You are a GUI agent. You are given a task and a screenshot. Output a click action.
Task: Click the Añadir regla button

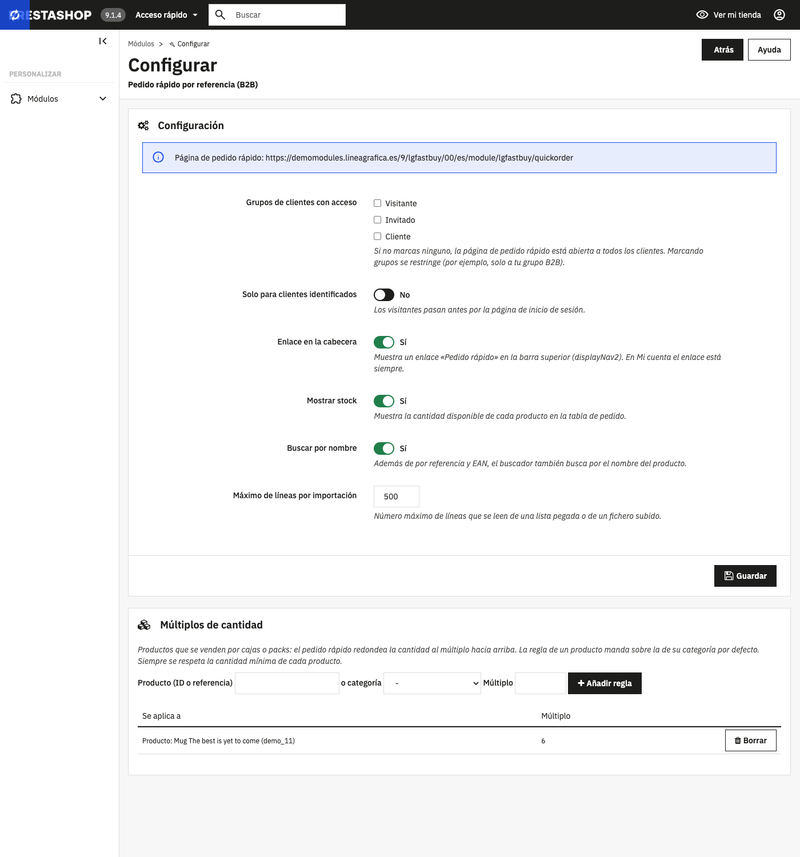pos(604,683)
